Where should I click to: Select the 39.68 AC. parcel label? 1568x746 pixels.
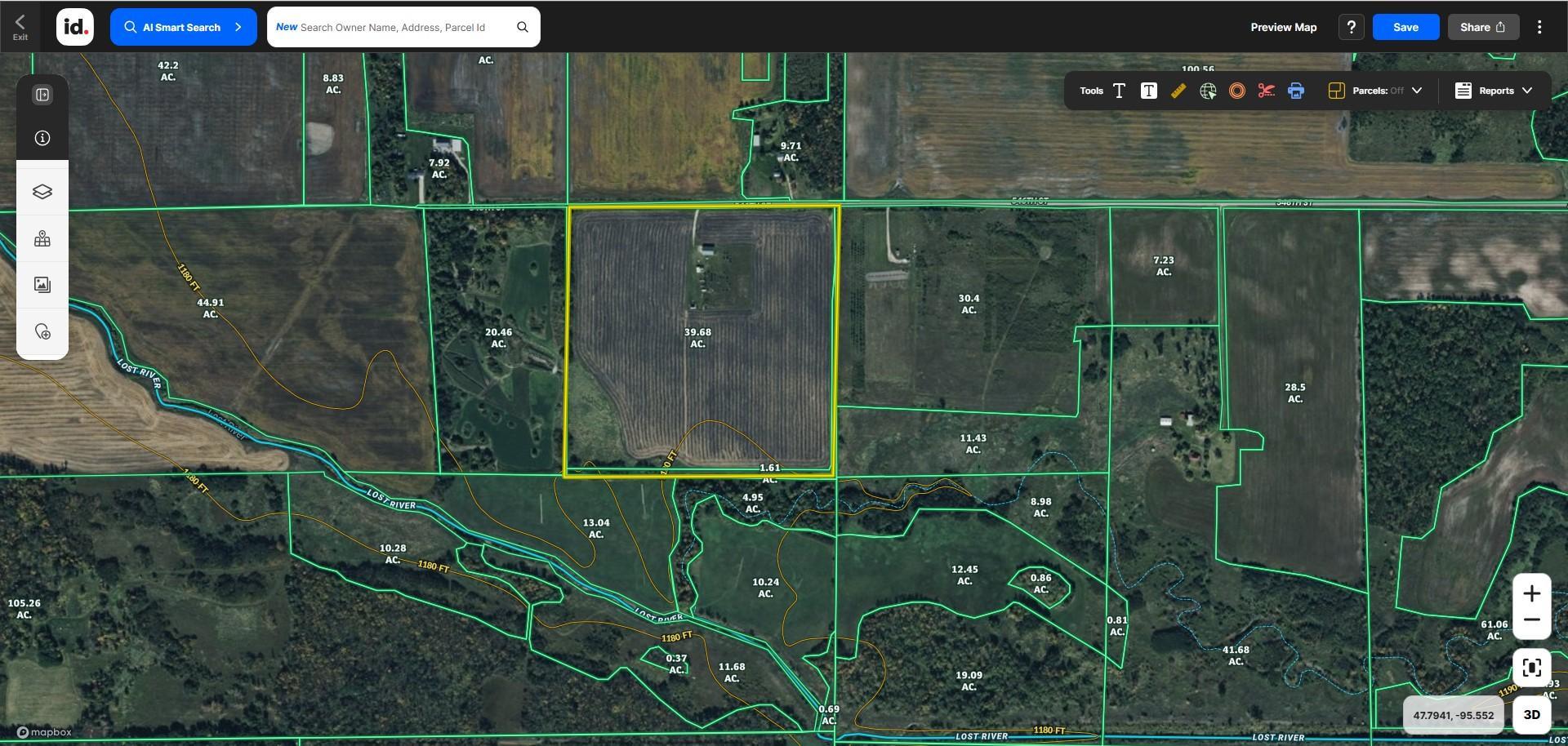[697, 338]
